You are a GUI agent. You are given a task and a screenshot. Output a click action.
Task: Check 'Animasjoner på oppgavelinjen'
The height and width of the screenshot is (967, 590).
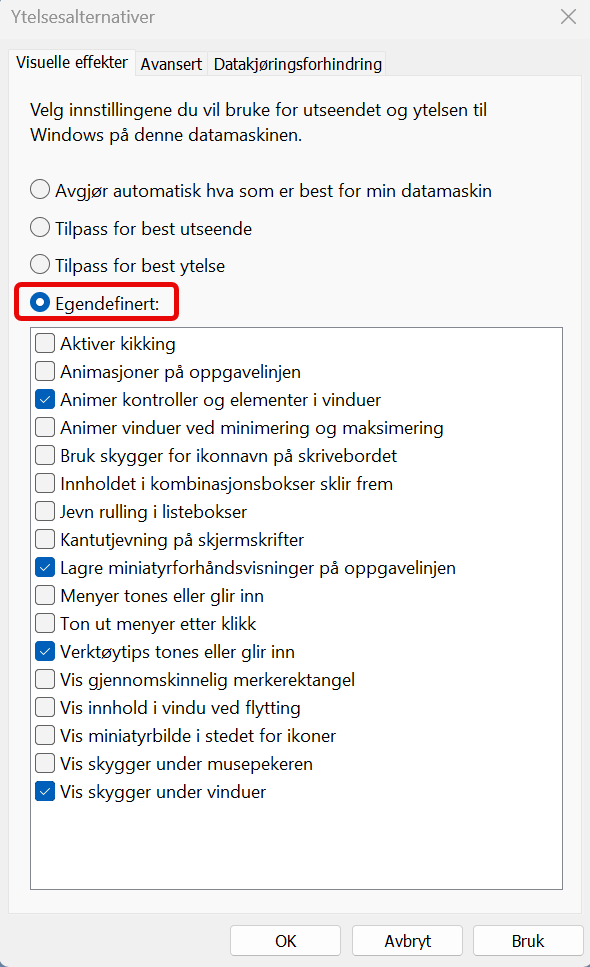point(44,371)
